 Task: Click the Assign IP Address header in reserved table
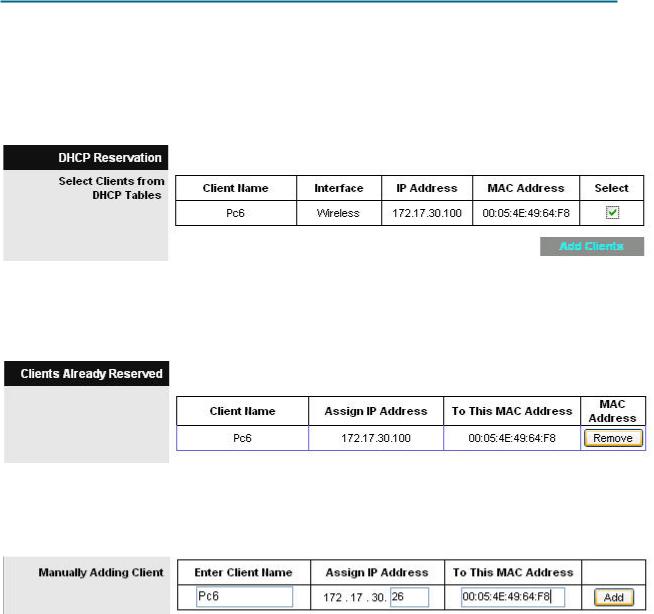pyautogui.click(x=376, y=411)
